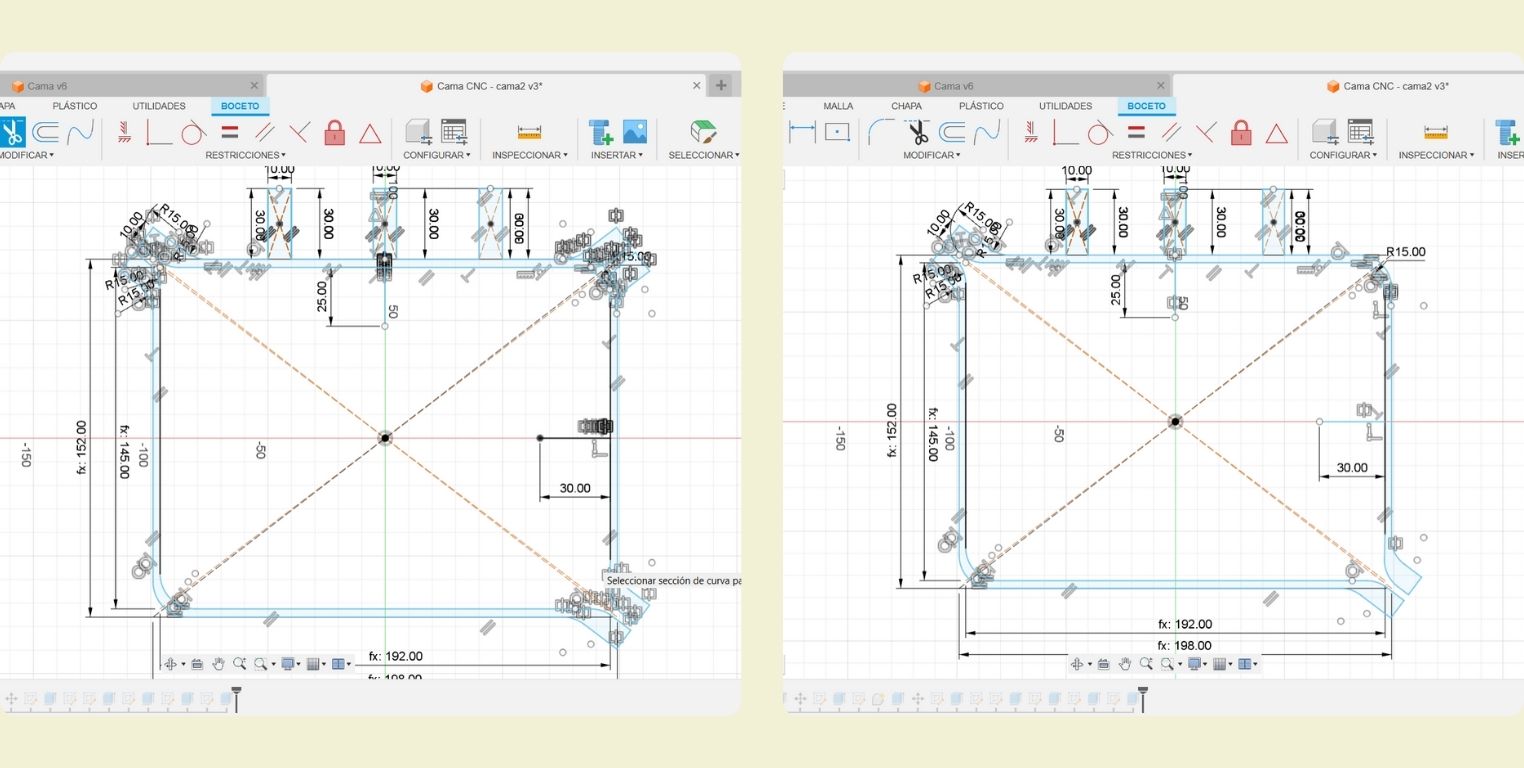Open Change Parameters table icon in left screenshot
1524x768 pixels.
(x=454, y=132)
